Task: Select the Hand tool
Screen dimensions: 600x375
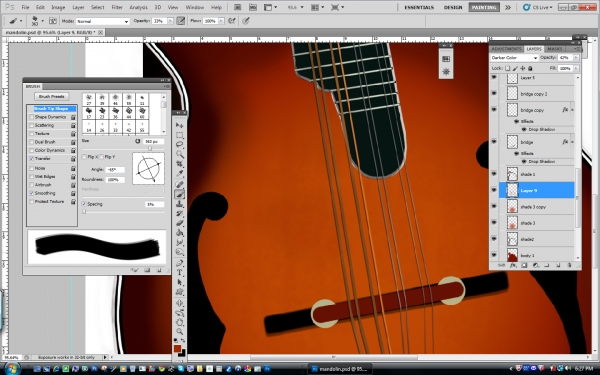Action: (x=179, y=322)
